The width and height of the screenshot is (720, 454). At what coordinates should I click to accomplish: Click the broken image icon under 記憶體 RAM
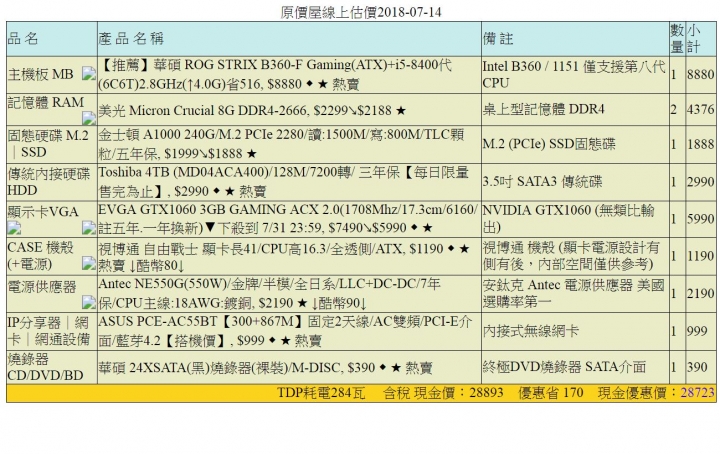(x=89, y=118)
